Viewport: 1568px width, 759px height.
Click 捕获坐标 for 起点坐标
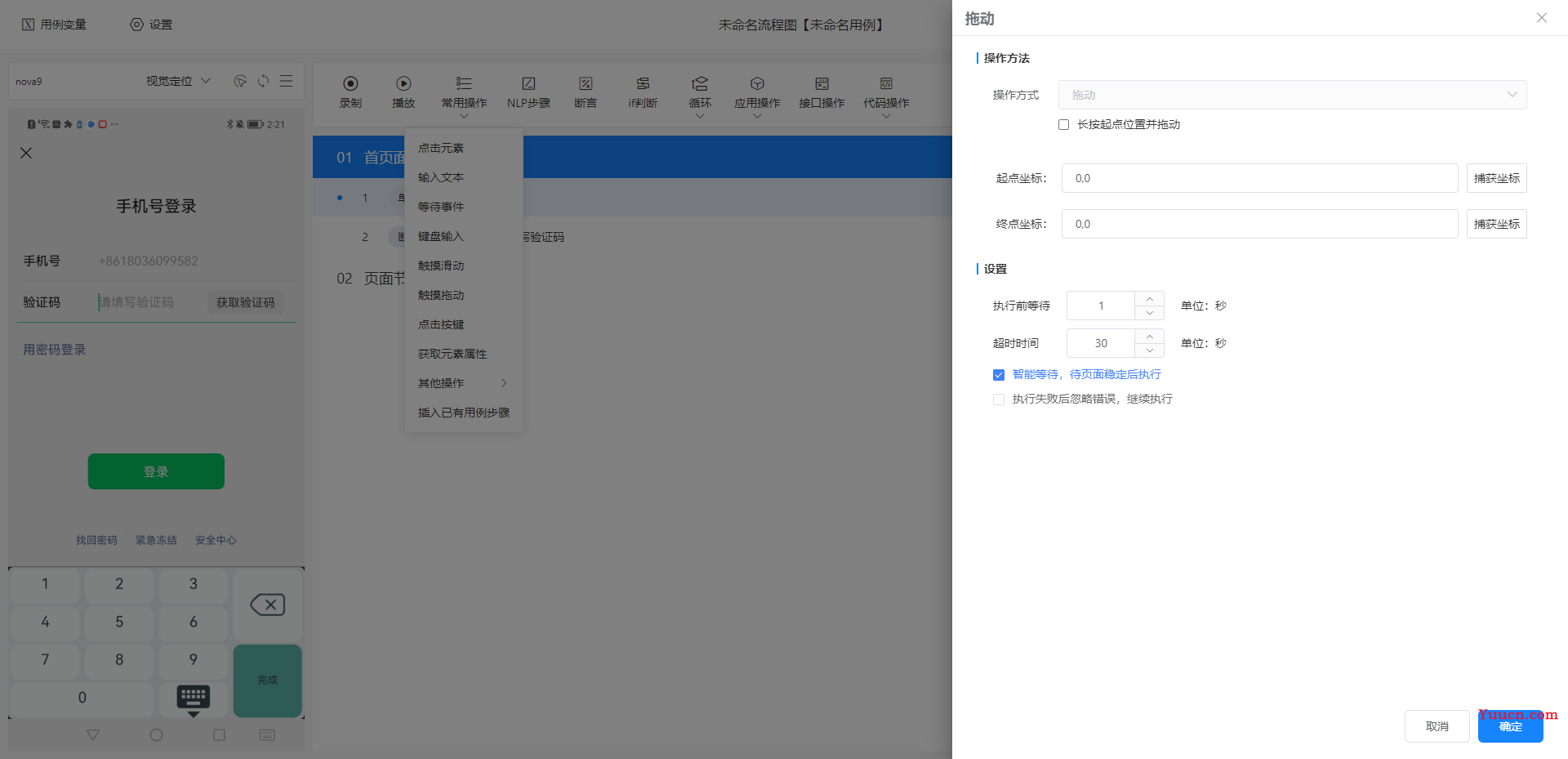click(1496, 178)
